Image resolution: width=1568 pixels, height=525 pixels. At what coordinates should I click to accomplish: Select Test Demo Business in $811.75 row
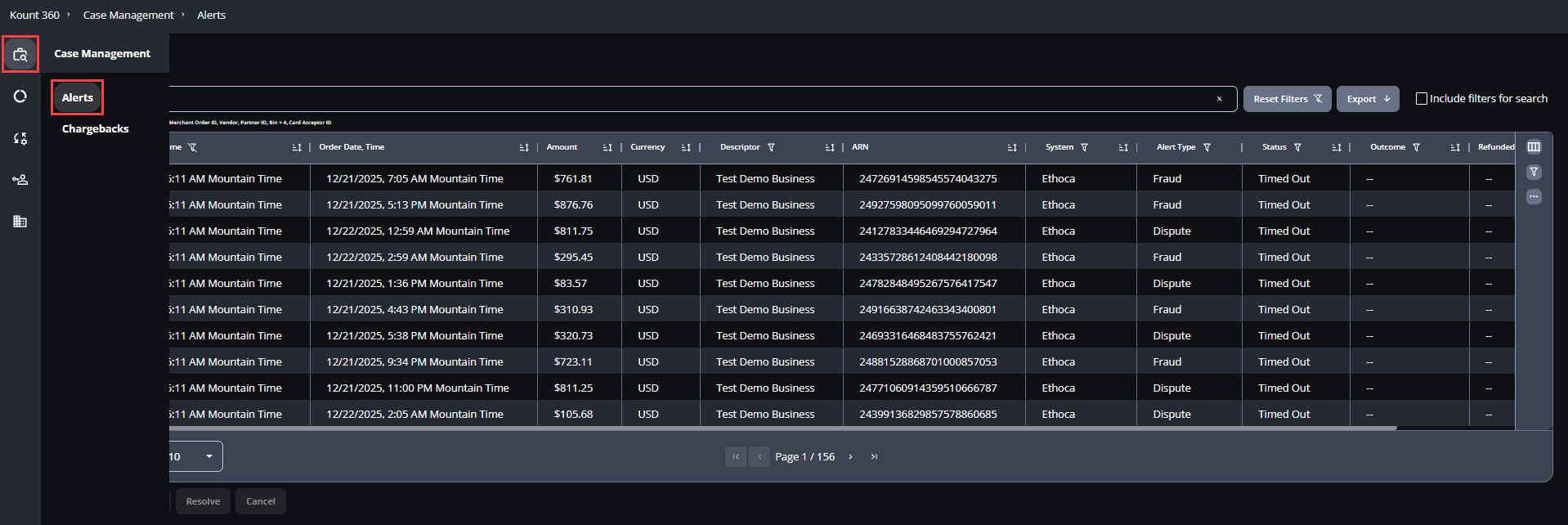point(765,231)
